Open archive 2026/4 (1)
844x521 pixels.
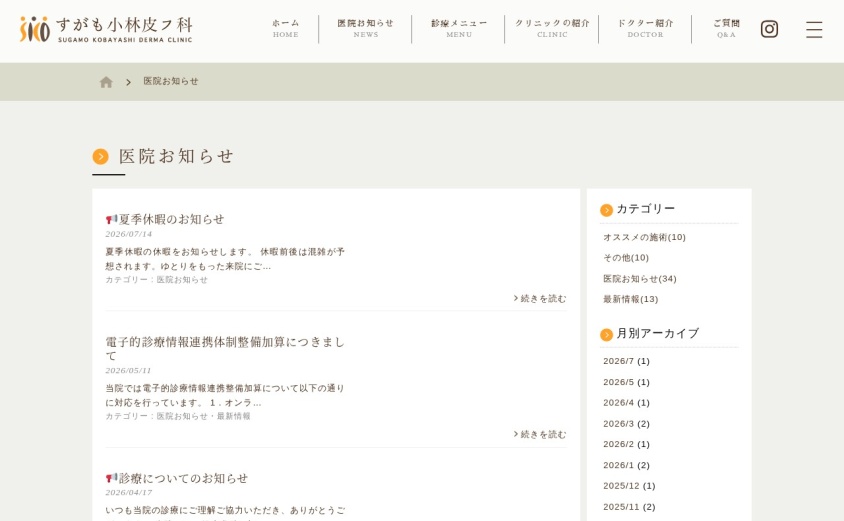point(627,403)
